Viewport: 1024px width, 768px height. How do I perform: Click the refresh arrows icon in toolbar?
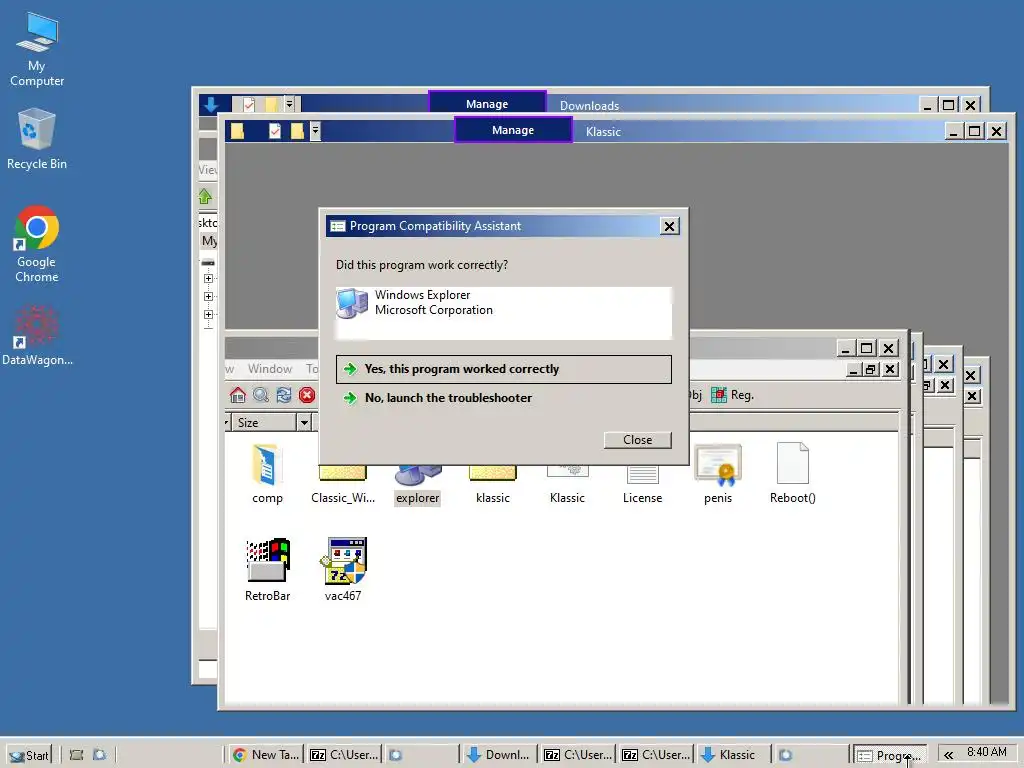point(283,394)
